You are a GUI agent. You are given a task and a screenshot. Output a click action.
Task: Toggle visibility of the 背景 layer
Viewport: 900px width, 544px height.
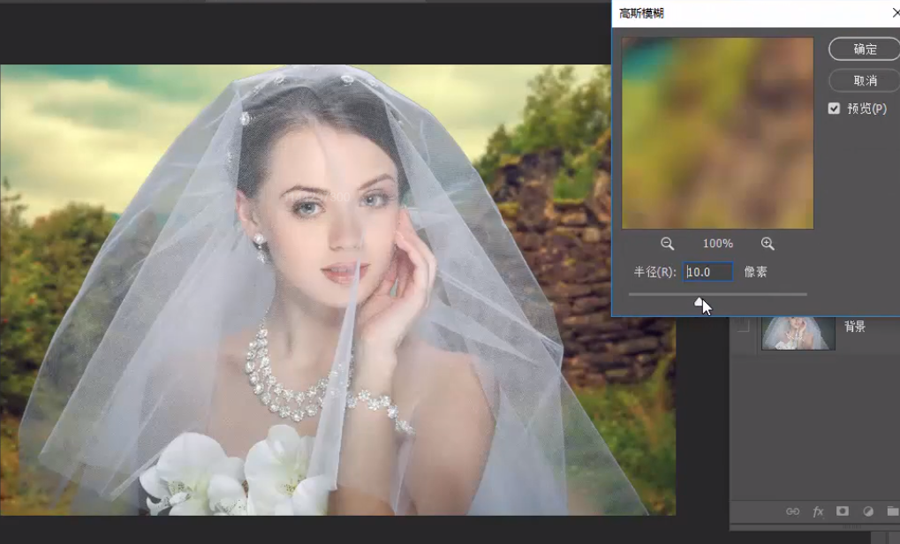tap(741, 331)
